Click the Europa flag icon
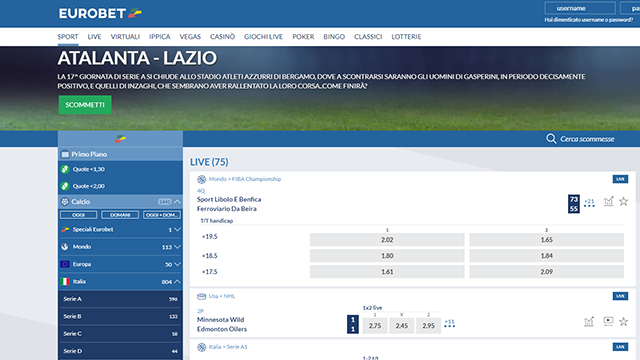Screen dimensions: 640x360 [x=65, y=264]
